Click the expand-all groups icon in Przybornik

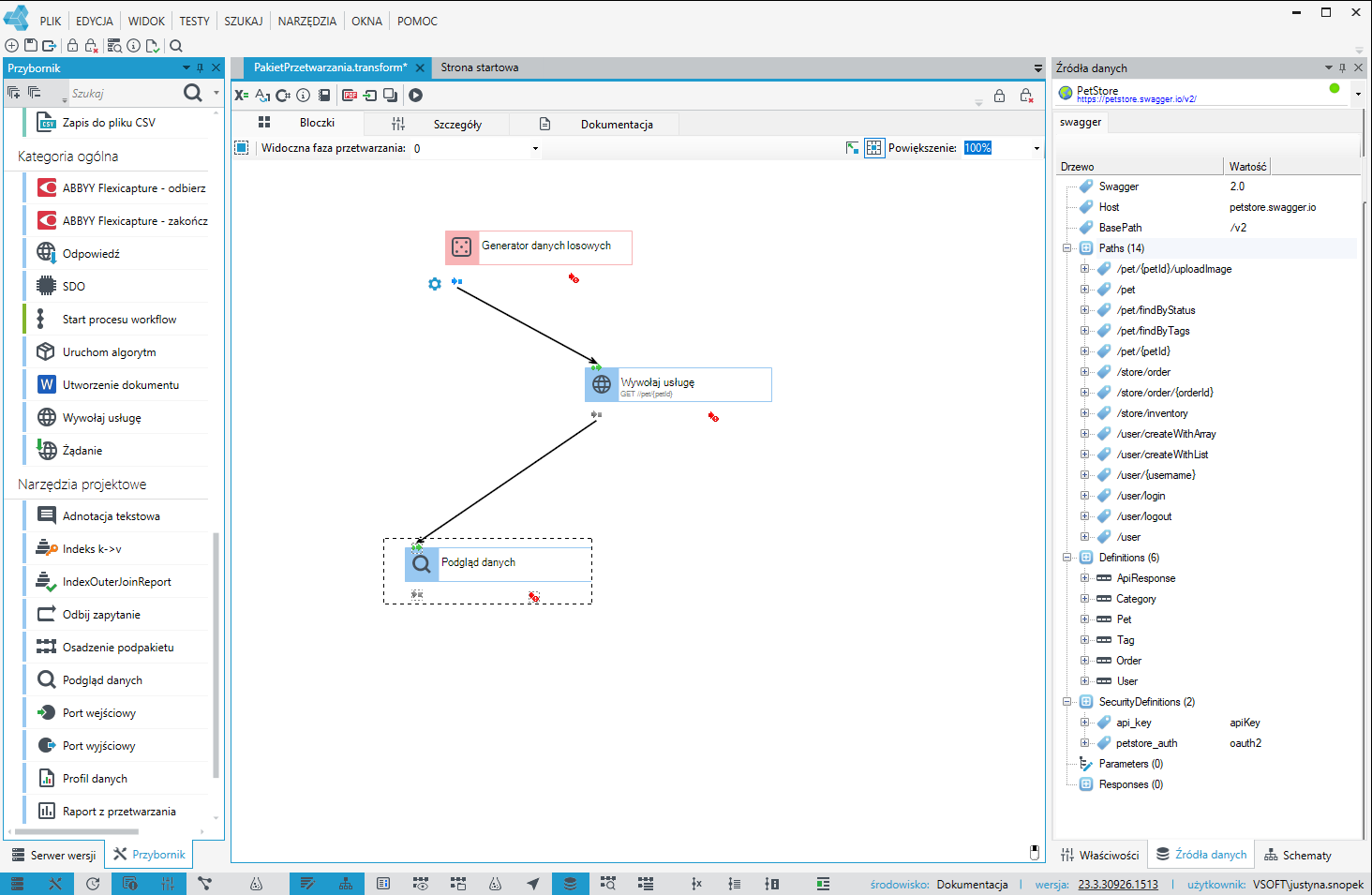13,92
